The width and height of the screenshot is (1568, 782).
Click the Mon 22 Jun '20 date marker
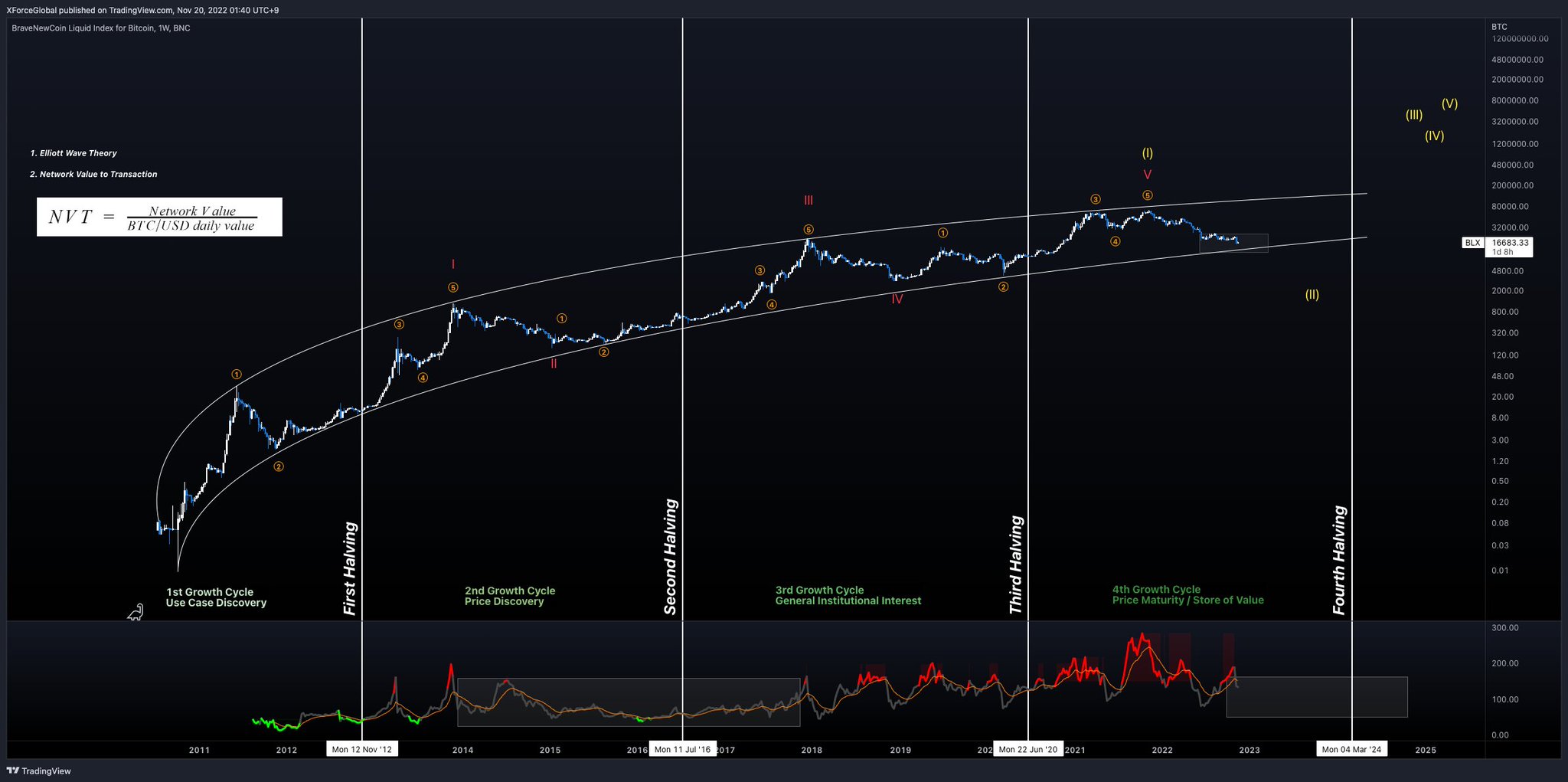1027,749
